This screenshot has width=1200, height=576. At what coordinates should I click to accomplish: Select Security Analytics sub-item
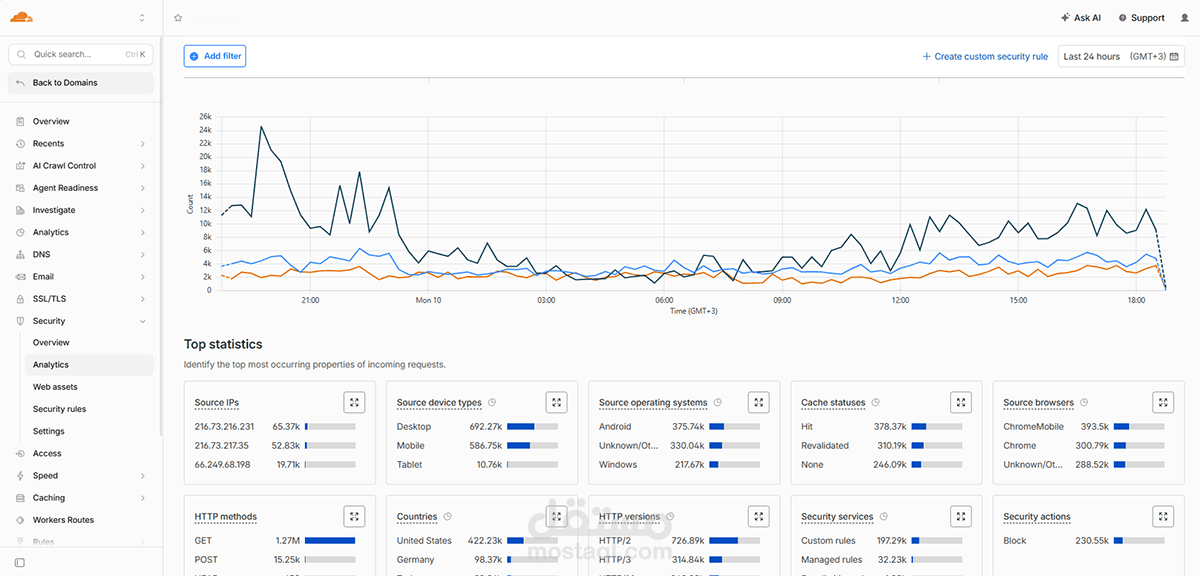[90, 365]
